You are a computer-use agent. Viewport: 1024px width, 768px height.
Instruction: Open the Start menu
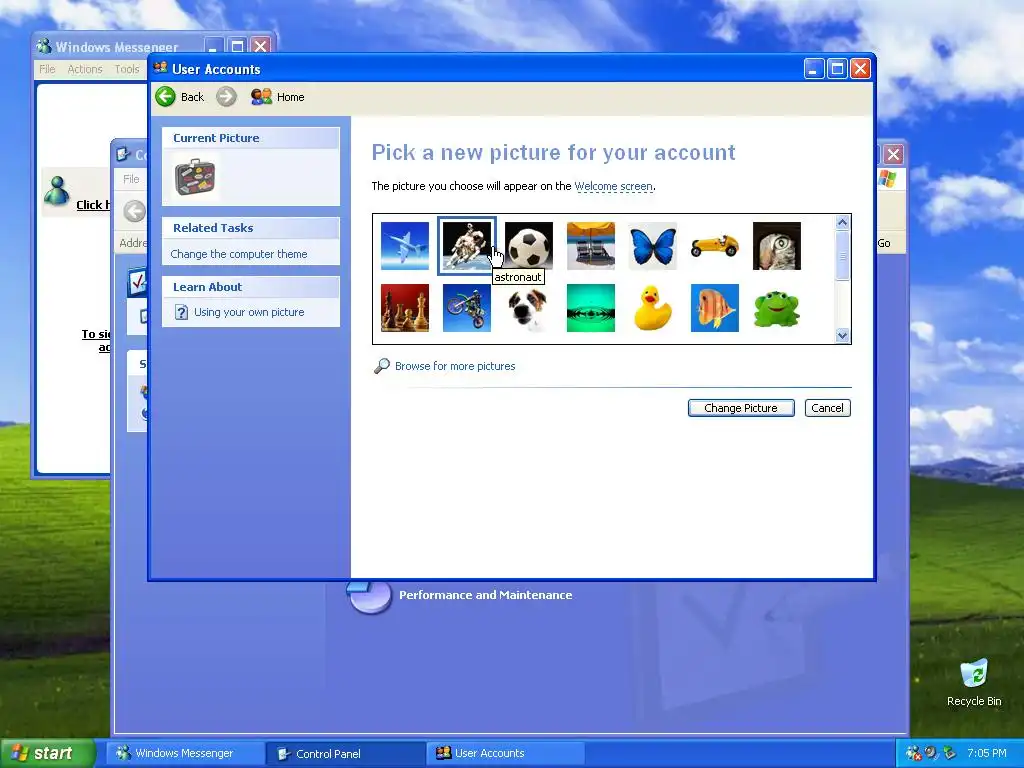tap(47, 753)
